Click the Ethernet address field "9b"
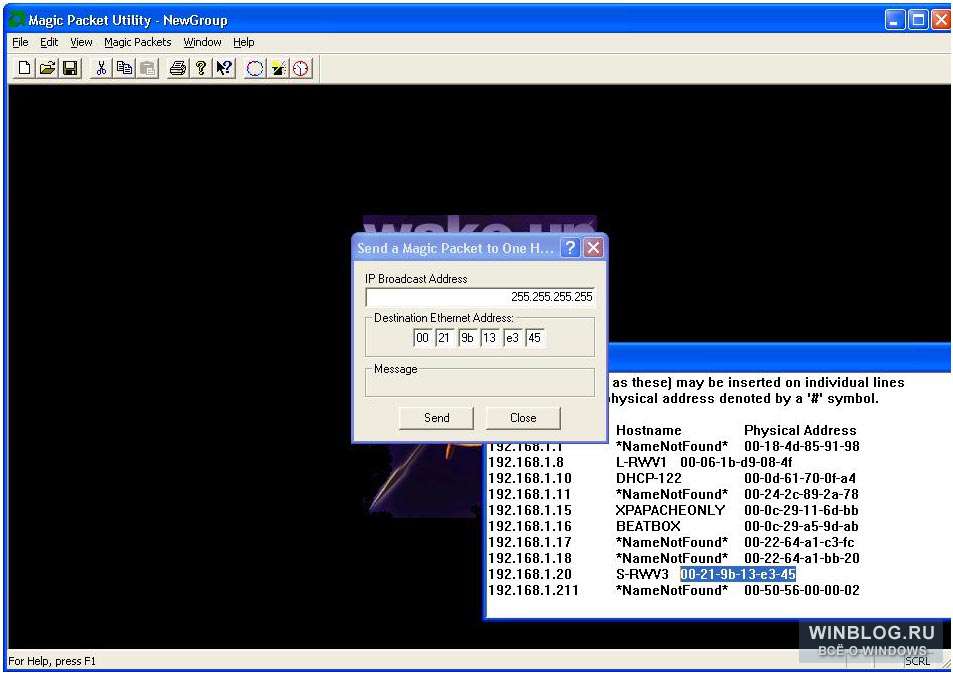953x674 pixels. (467, 338)
